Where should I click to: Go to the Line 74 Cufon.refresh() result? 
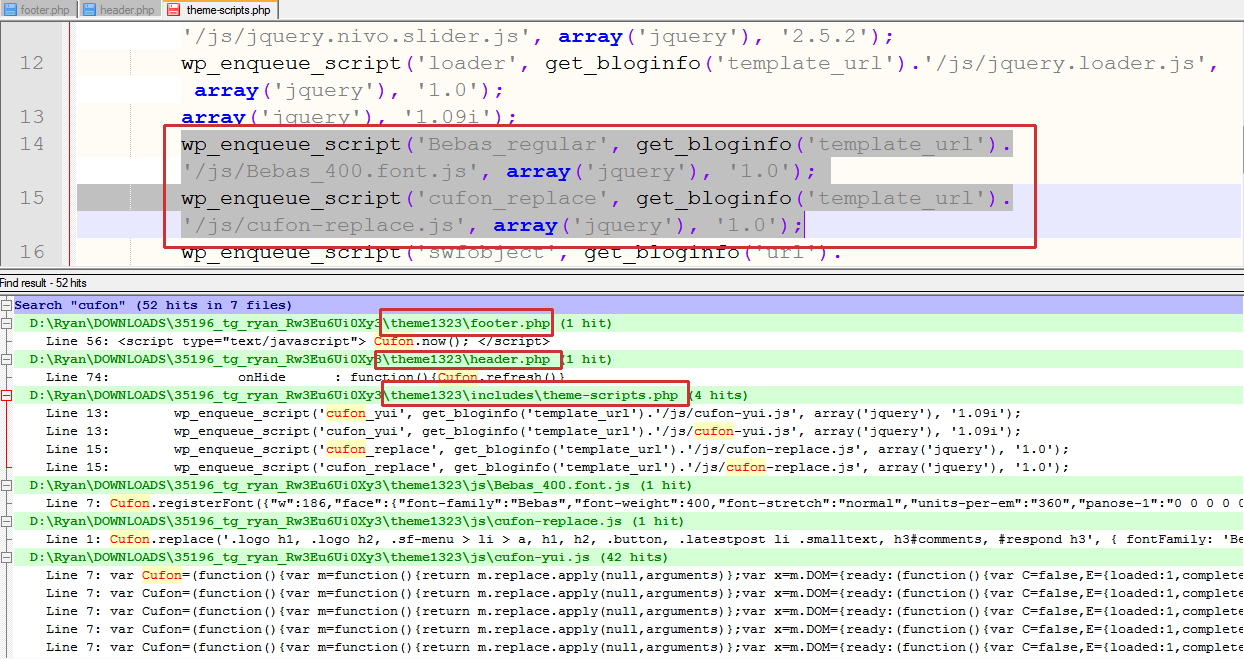click(x=306, y=377)
